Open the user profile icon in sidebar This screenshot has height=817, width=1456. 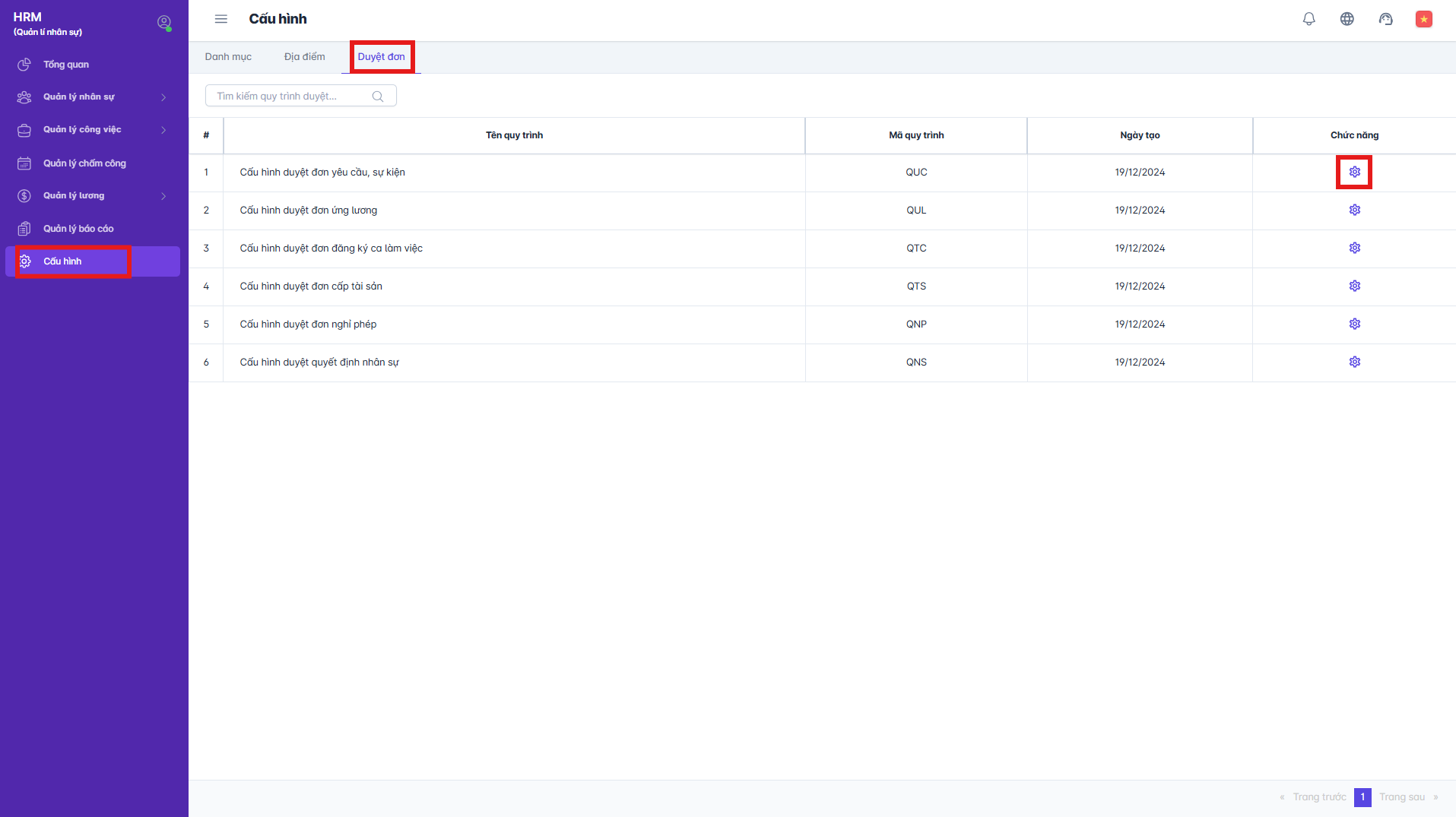163,23
